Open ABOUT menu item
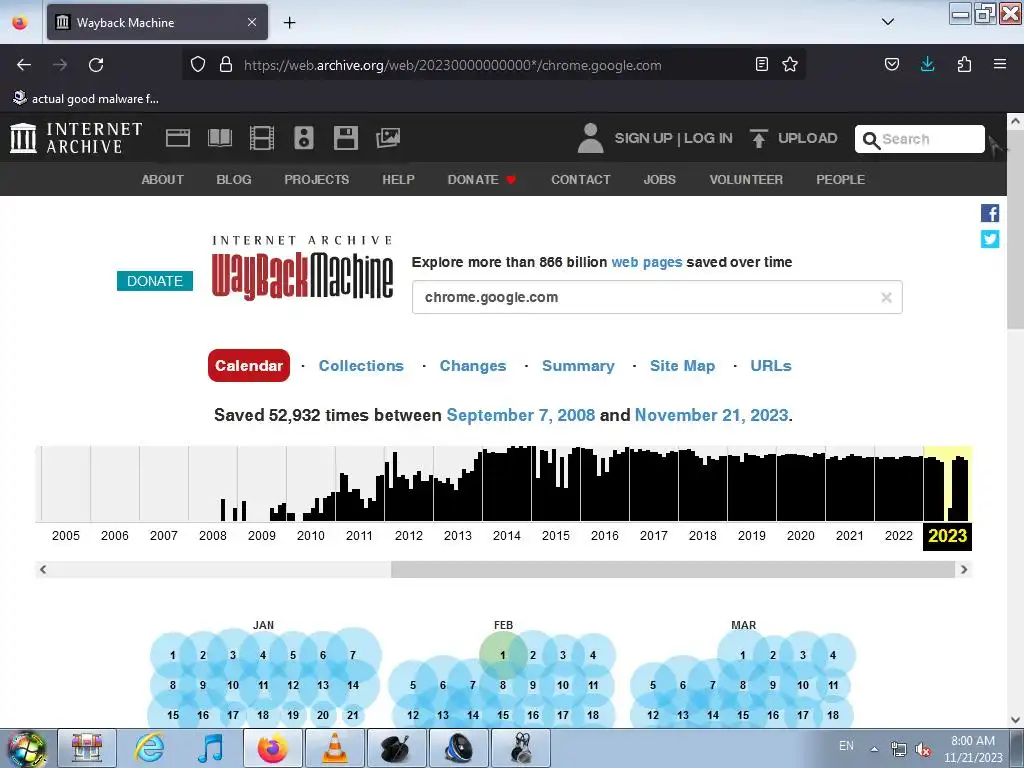 pyautogui.click(x=163, y=180)
